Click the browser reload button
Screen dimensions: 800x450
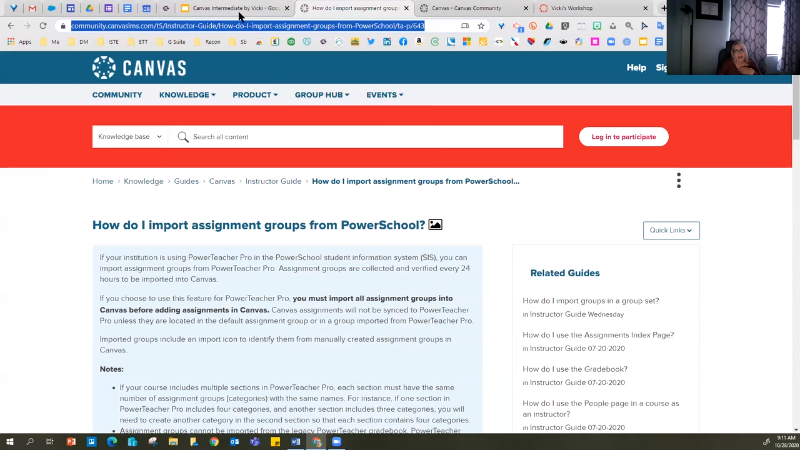pyautogui.click(x=43, y=26)
